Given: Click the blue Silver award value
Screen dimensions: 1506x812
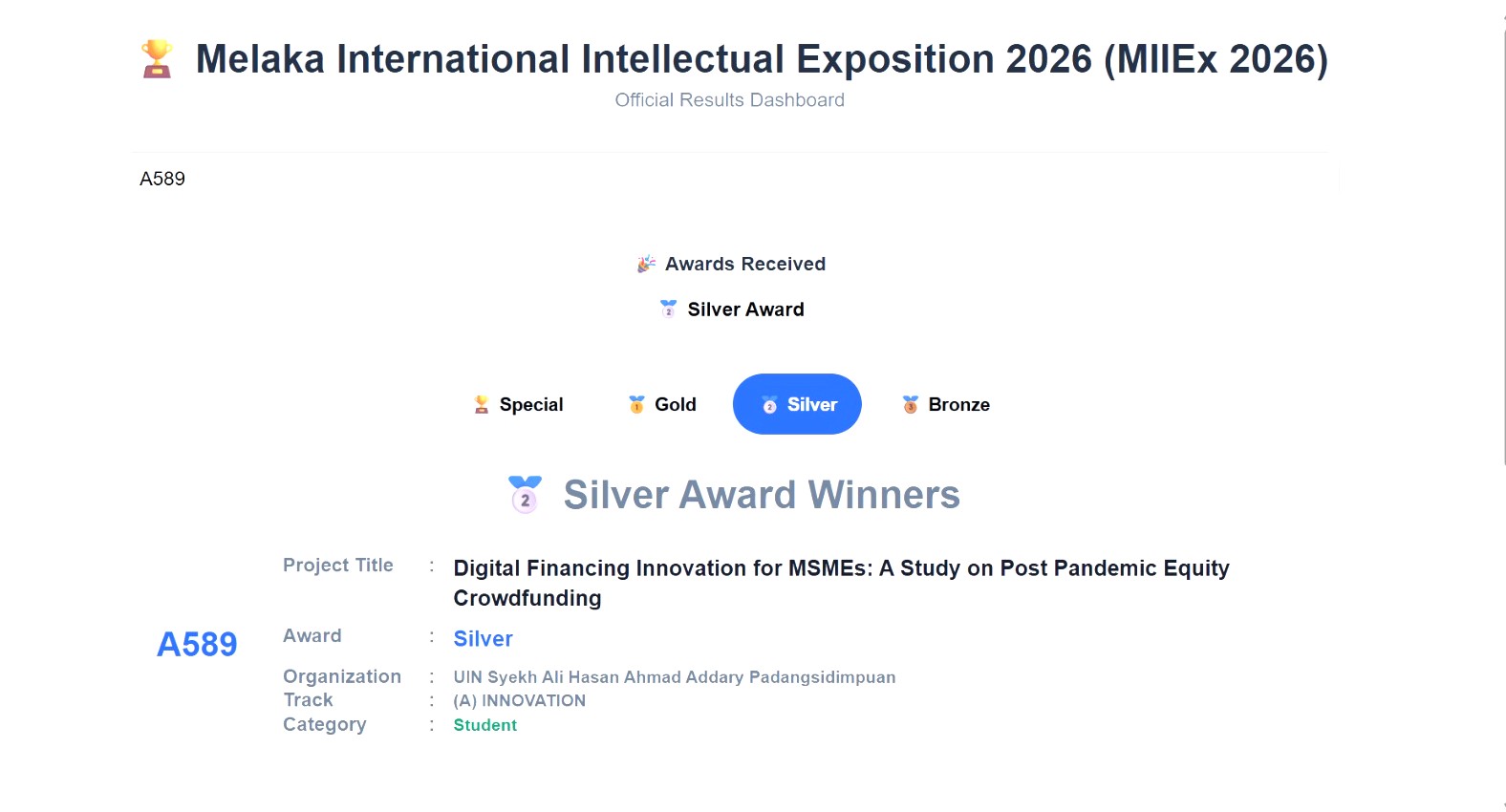Looking at the screenshot, I should point(483,639).
